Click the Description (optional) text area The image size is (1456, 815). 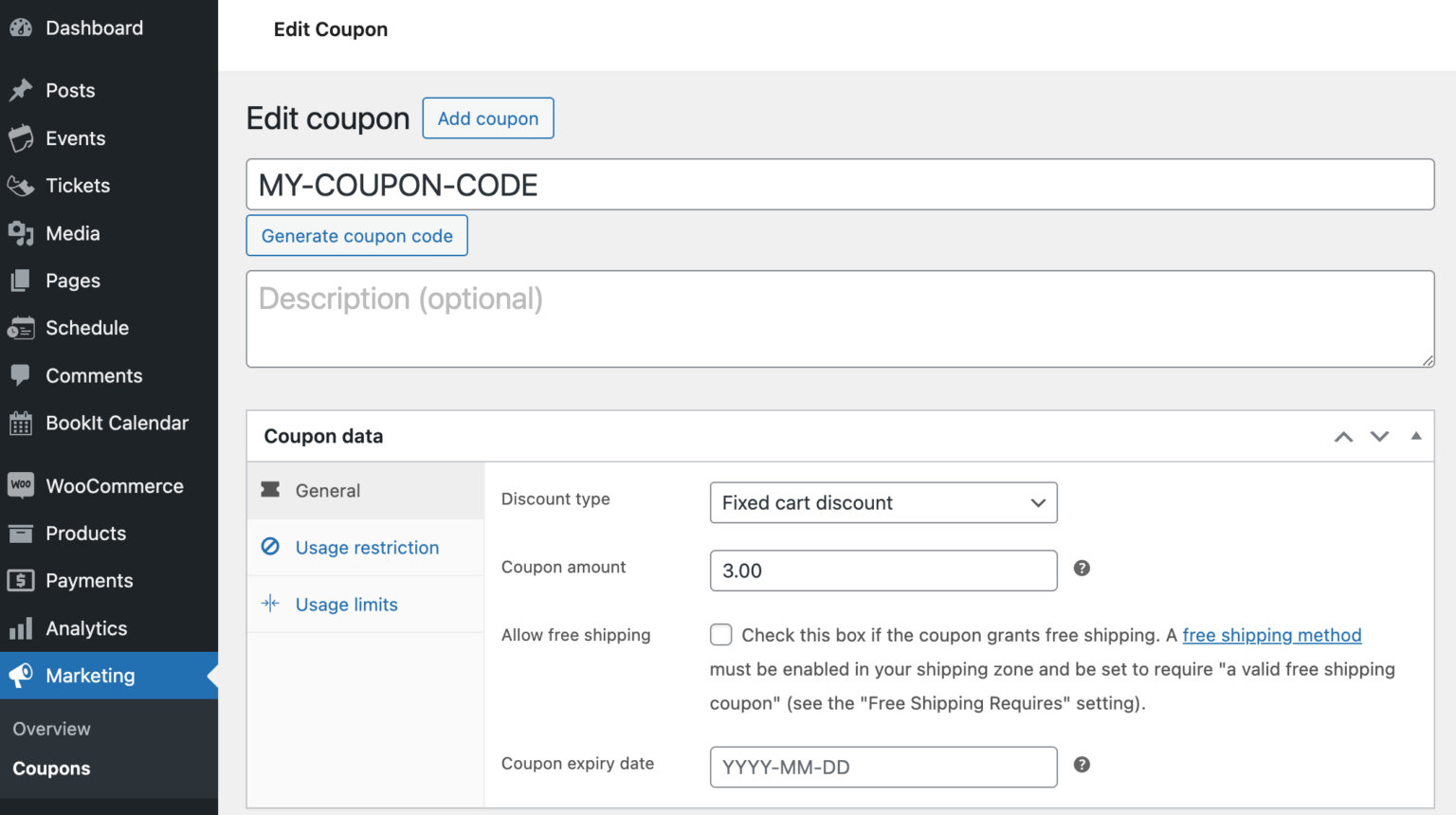840,319
